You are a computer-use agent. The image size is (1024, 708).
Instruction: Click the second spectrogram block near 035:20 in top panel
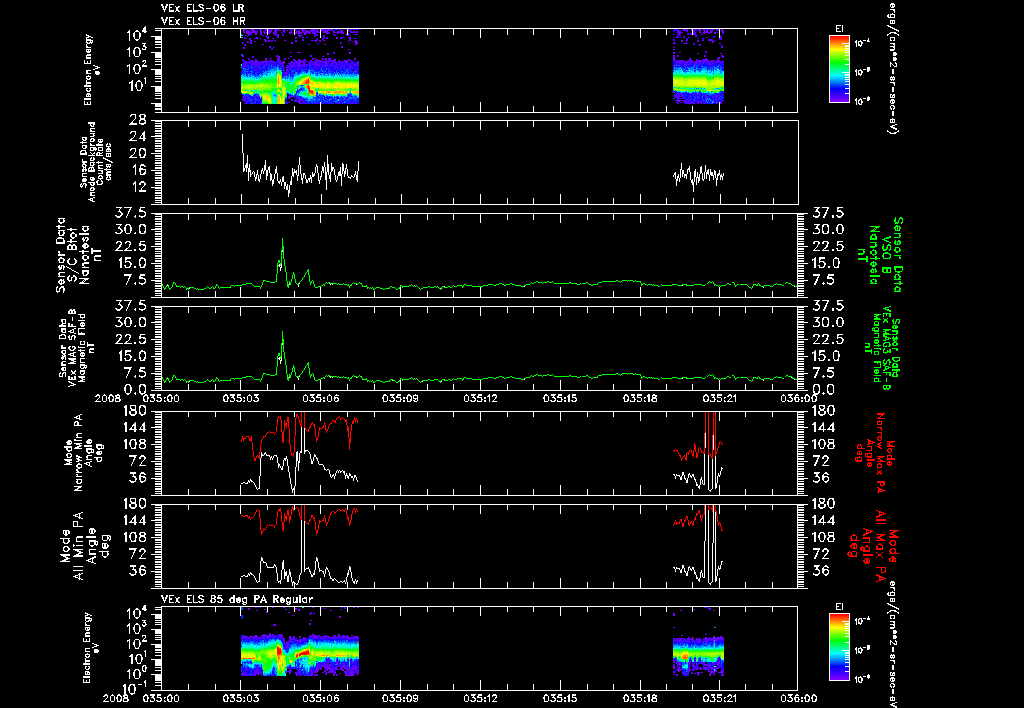(x=698, y=67)
